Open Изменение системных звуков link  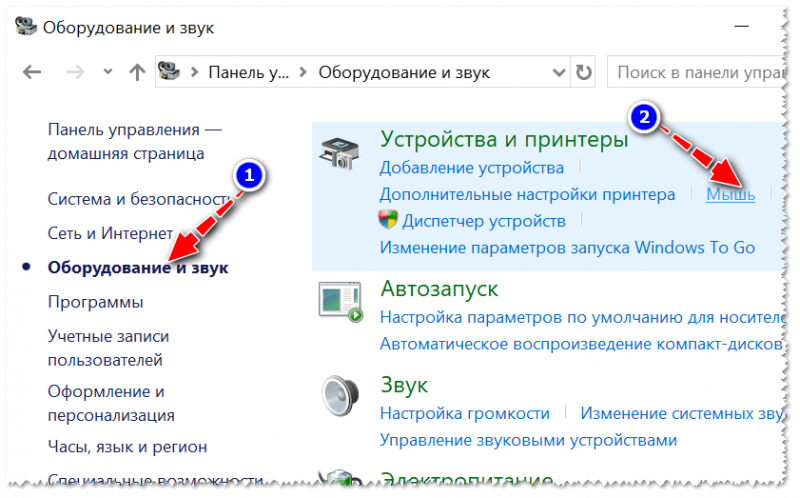point(682,413)
